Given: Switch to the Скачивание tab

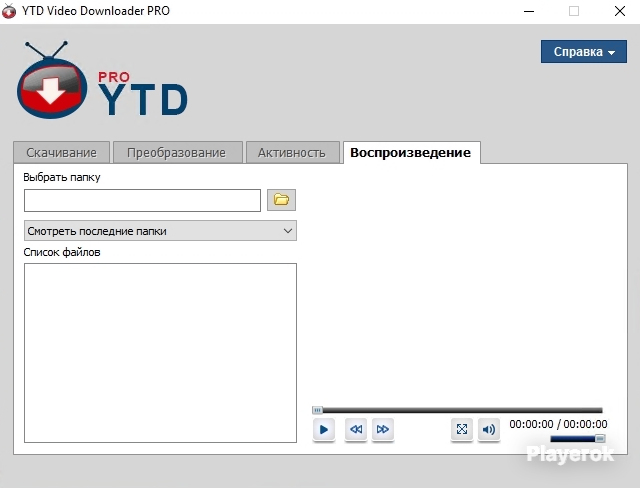Looking at the screenshot, I should coord(62,153).
